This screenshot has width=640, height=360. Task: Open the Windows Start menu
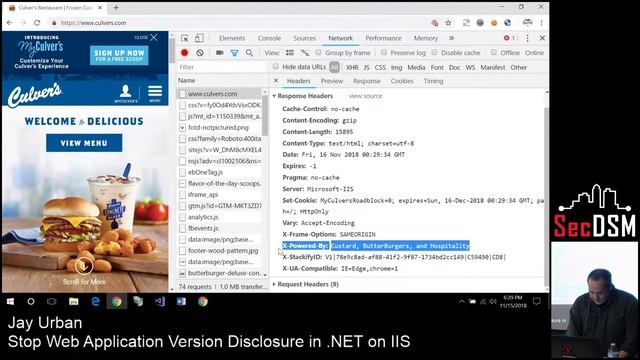10,302
